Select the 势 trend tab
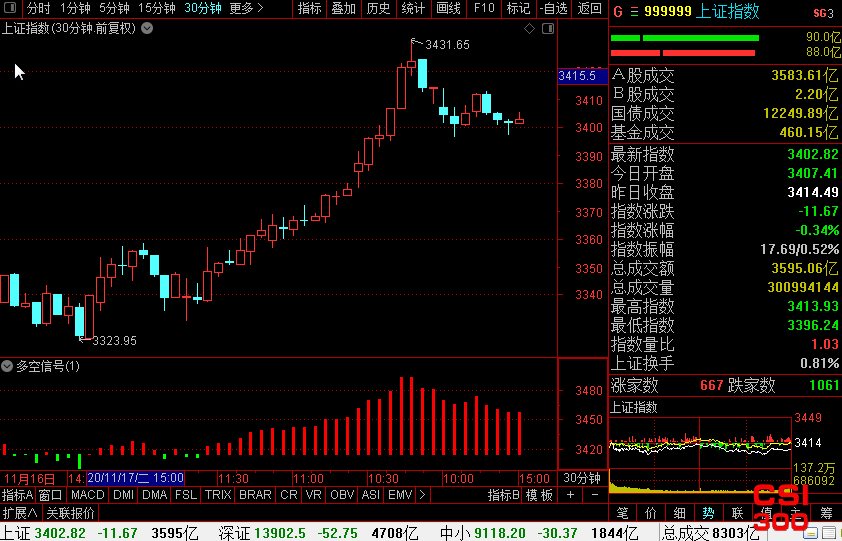The width and height of the screenshot is (842, 541). tap(709, 513)
